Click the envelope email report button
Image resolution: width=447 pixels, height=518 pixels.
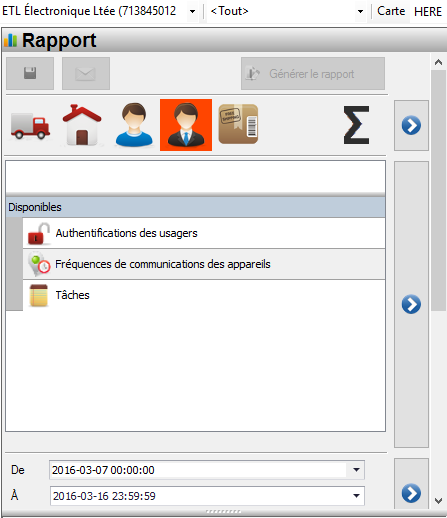click(86, 73)
